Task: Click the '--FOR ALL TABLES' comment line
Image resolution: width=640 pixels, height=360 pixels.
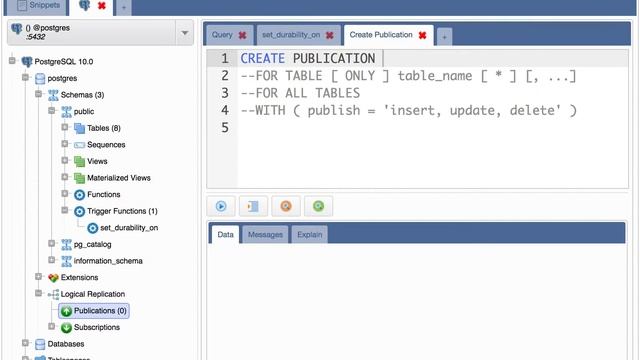Action: tap(300, 93)
